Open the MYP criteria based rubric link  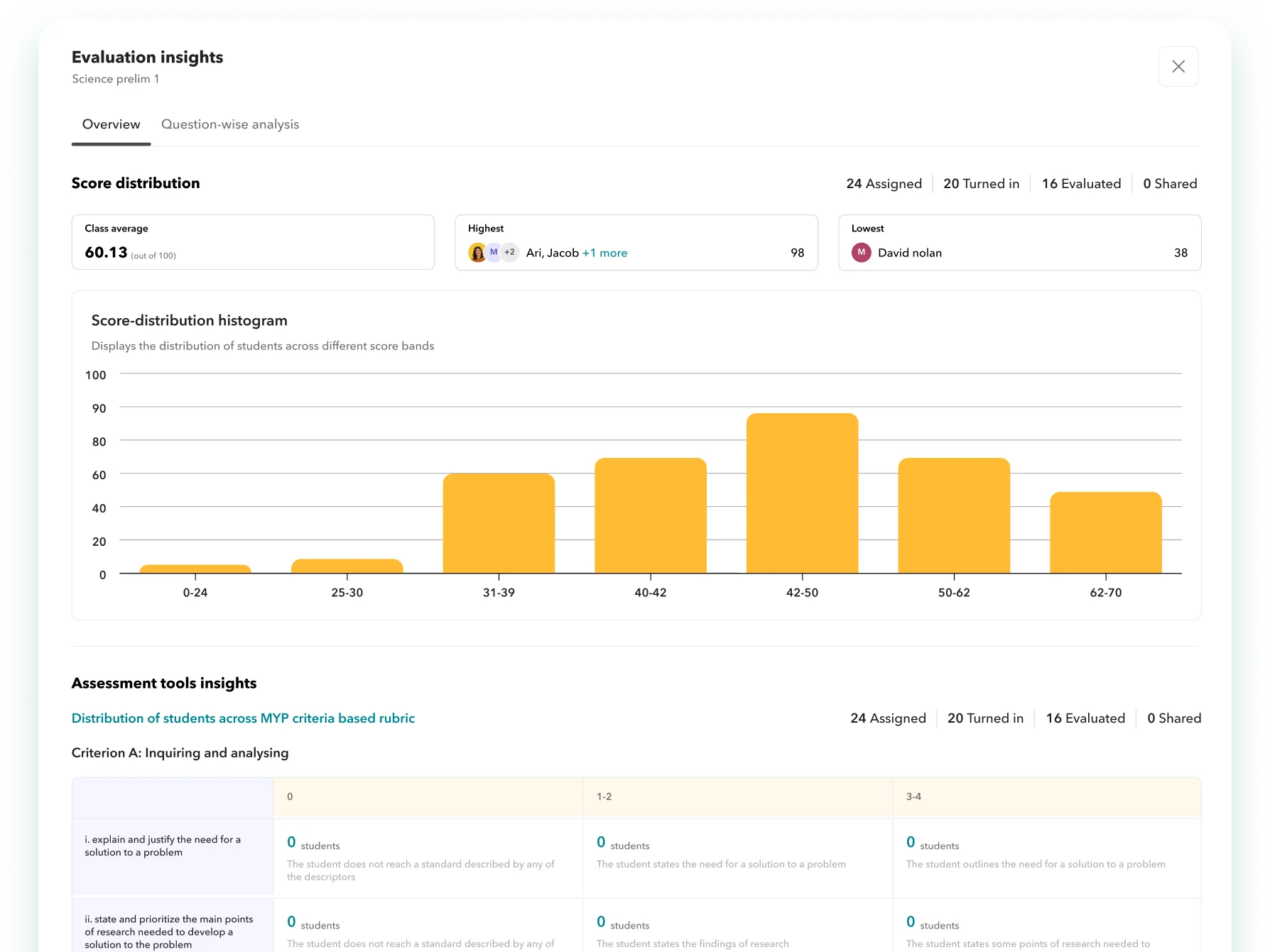coord(243,718)
